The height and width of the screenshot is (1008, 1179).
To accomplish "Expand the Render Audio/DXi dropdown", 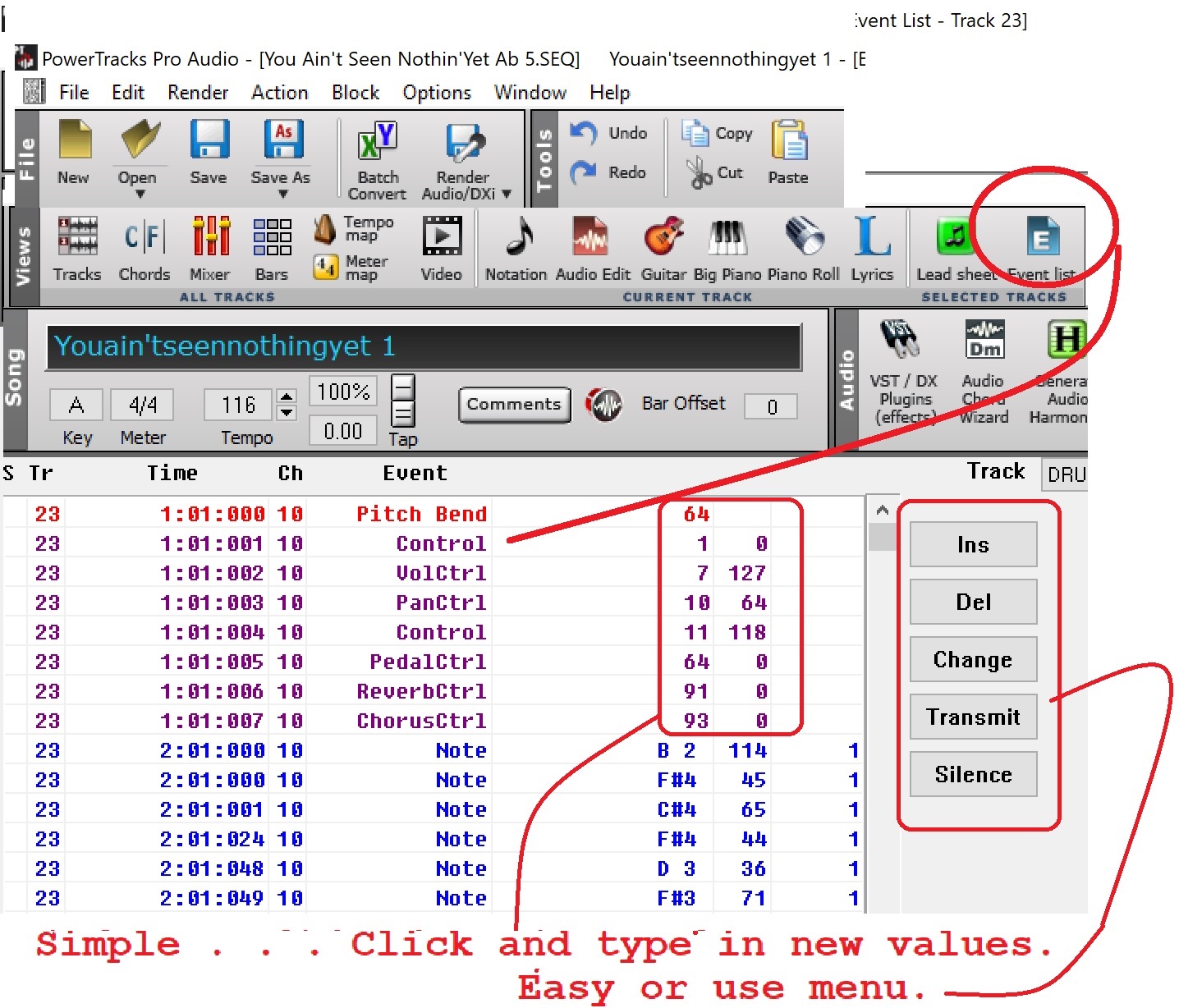I will 507,195.
